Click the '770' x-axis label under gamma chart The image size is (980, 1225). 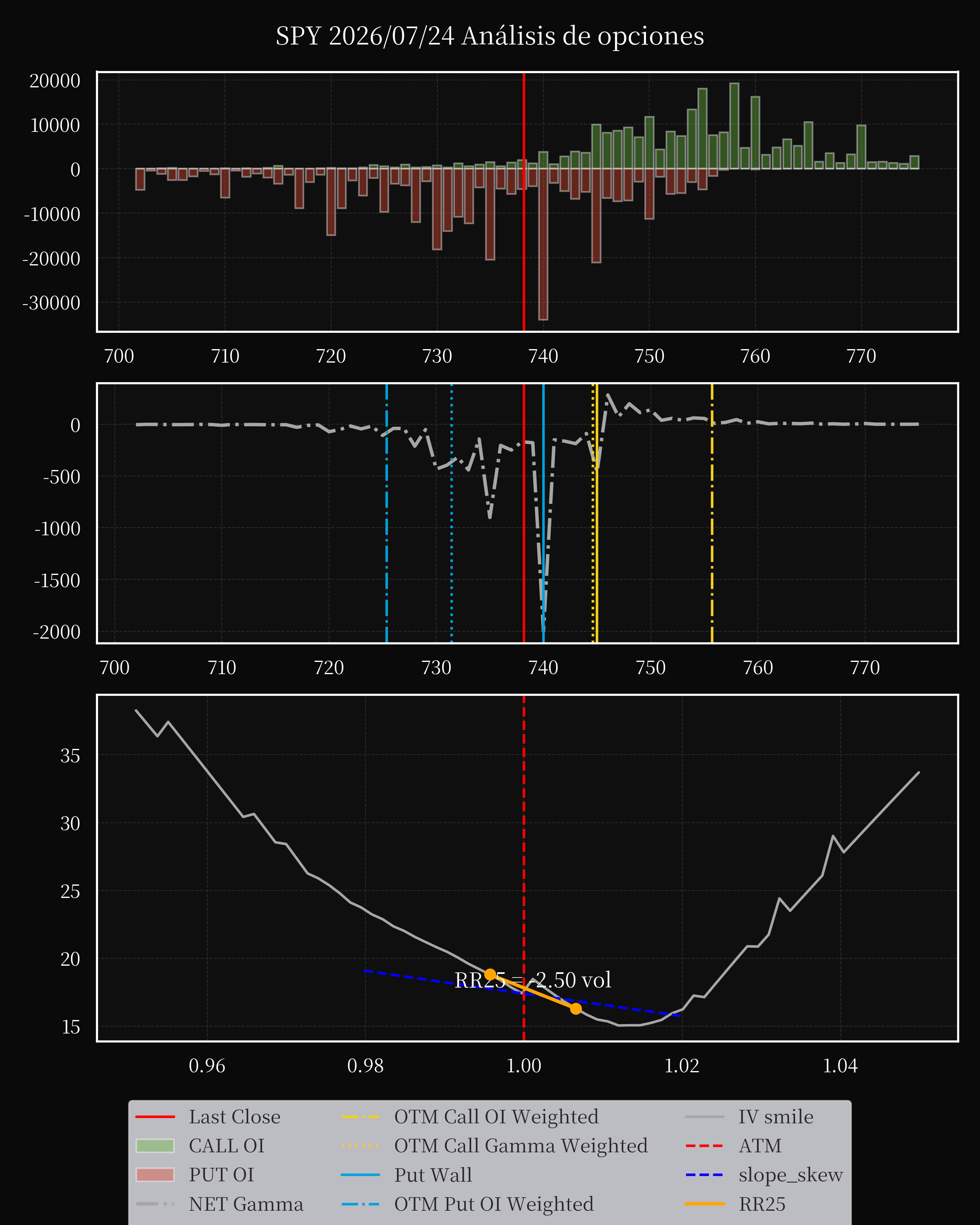pos(865,668)
